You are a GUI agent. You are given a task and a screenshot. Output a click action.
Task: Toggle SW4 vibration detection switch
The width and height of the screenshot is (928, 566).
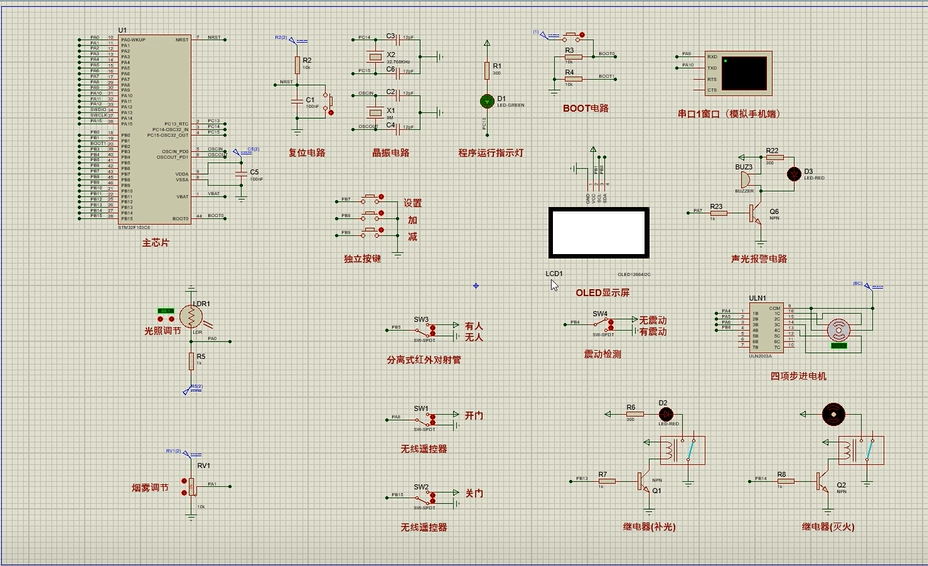[600, 324]
